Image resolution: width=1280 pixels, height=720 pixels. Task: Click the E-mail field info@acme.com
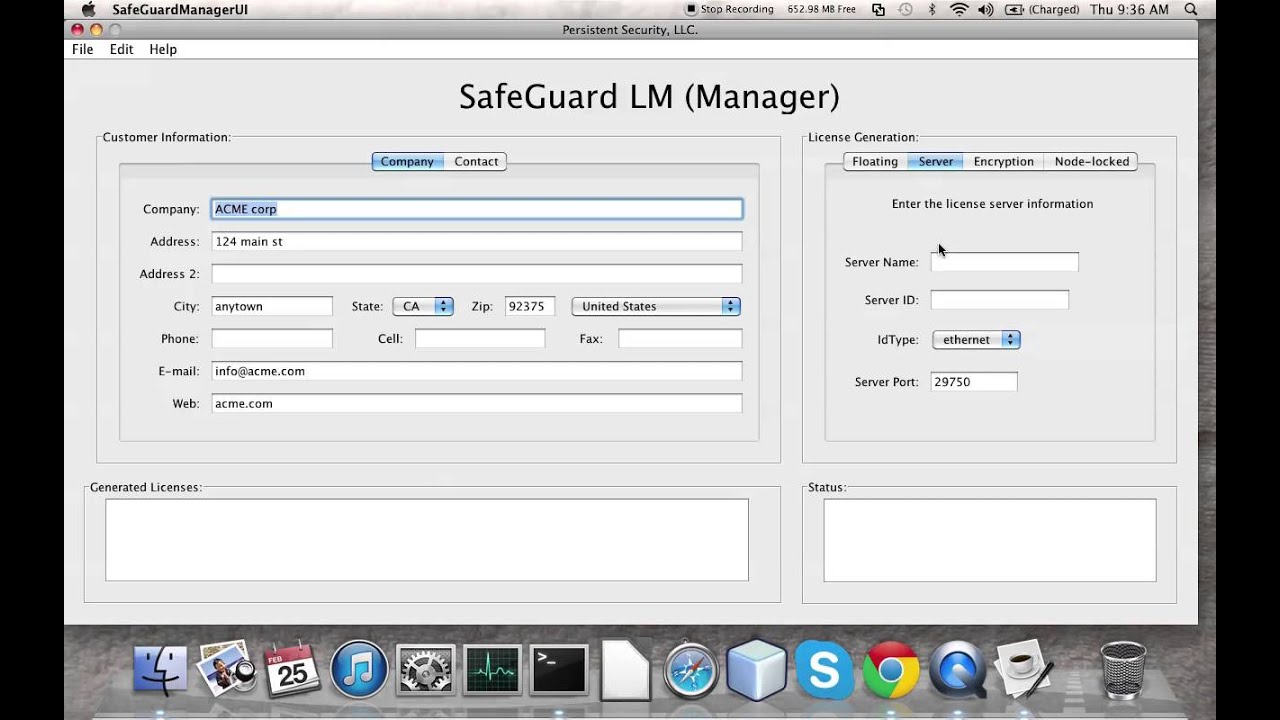tap(477, 371)
